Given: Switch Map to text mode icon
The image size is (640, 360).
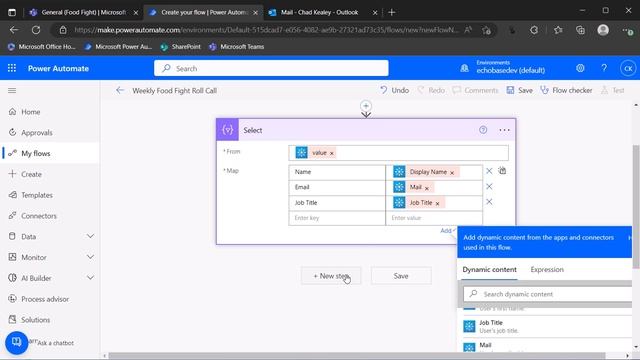Looking at the screenshot, I should [x=502, y=171].
